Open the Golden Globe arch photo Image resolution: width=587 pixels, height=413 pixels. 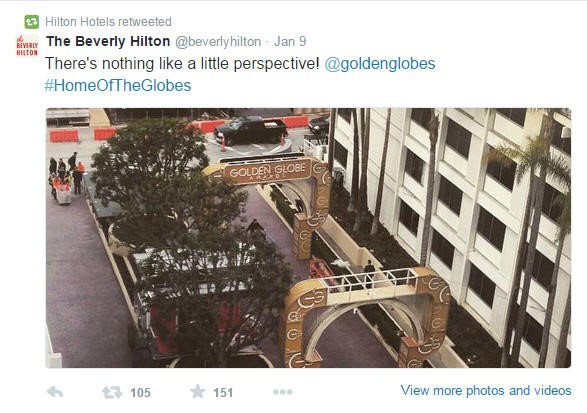tap(308, 238)
